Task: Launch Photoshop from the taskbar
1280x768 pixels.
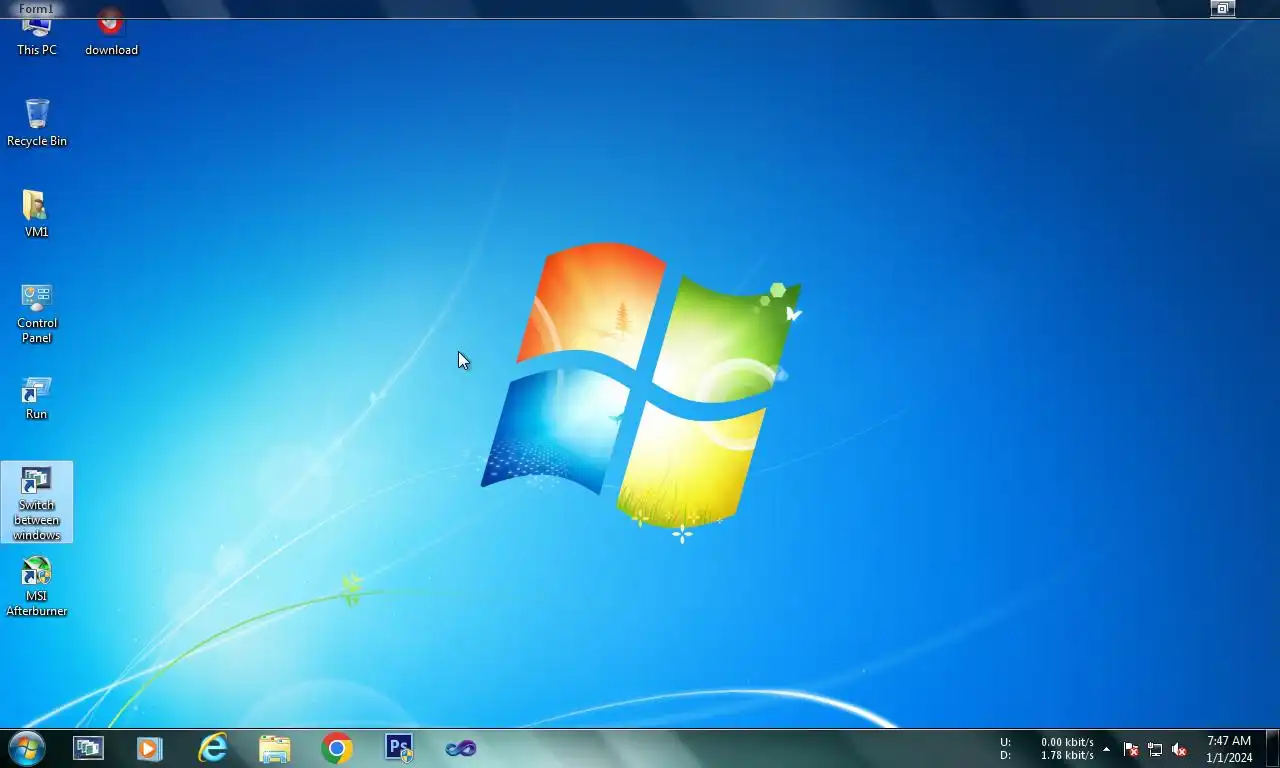Action: (x=399, y=748)
